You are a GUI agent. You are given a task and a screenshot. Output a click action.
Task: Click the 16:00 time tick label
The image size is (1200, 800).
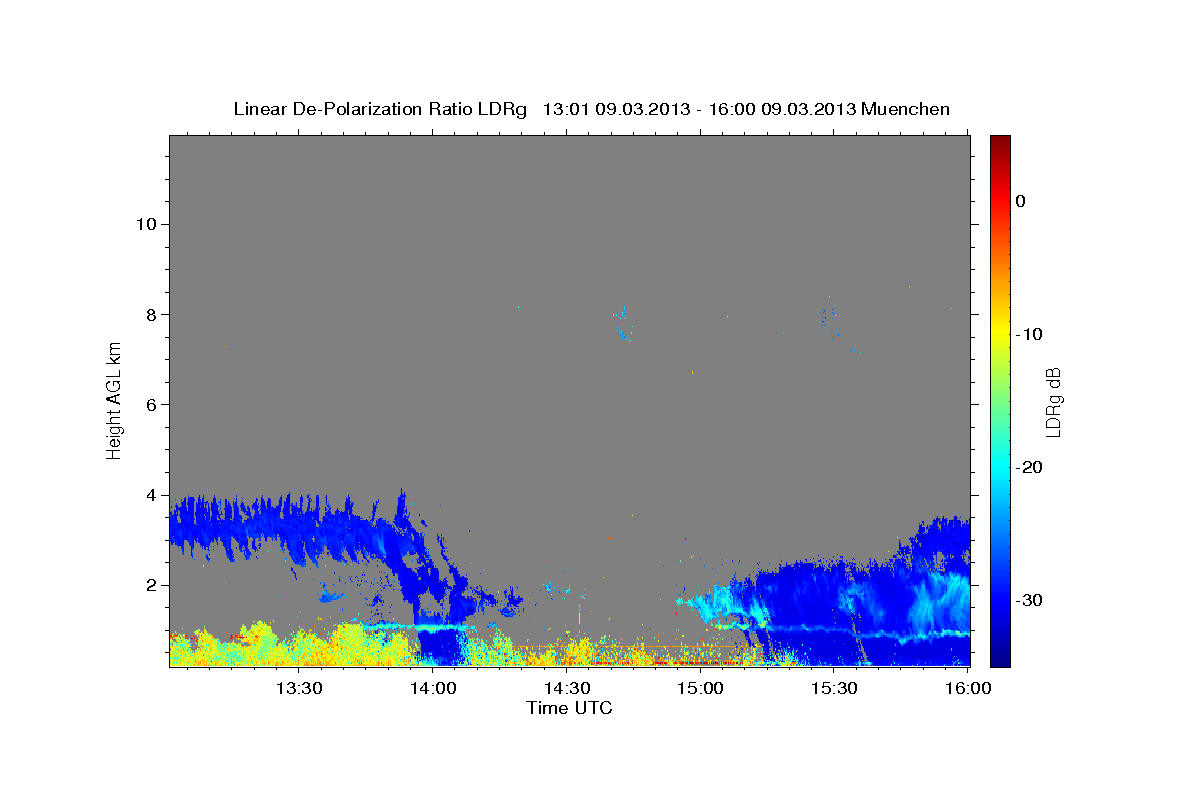pyautogui.click(x=968, y=688)
